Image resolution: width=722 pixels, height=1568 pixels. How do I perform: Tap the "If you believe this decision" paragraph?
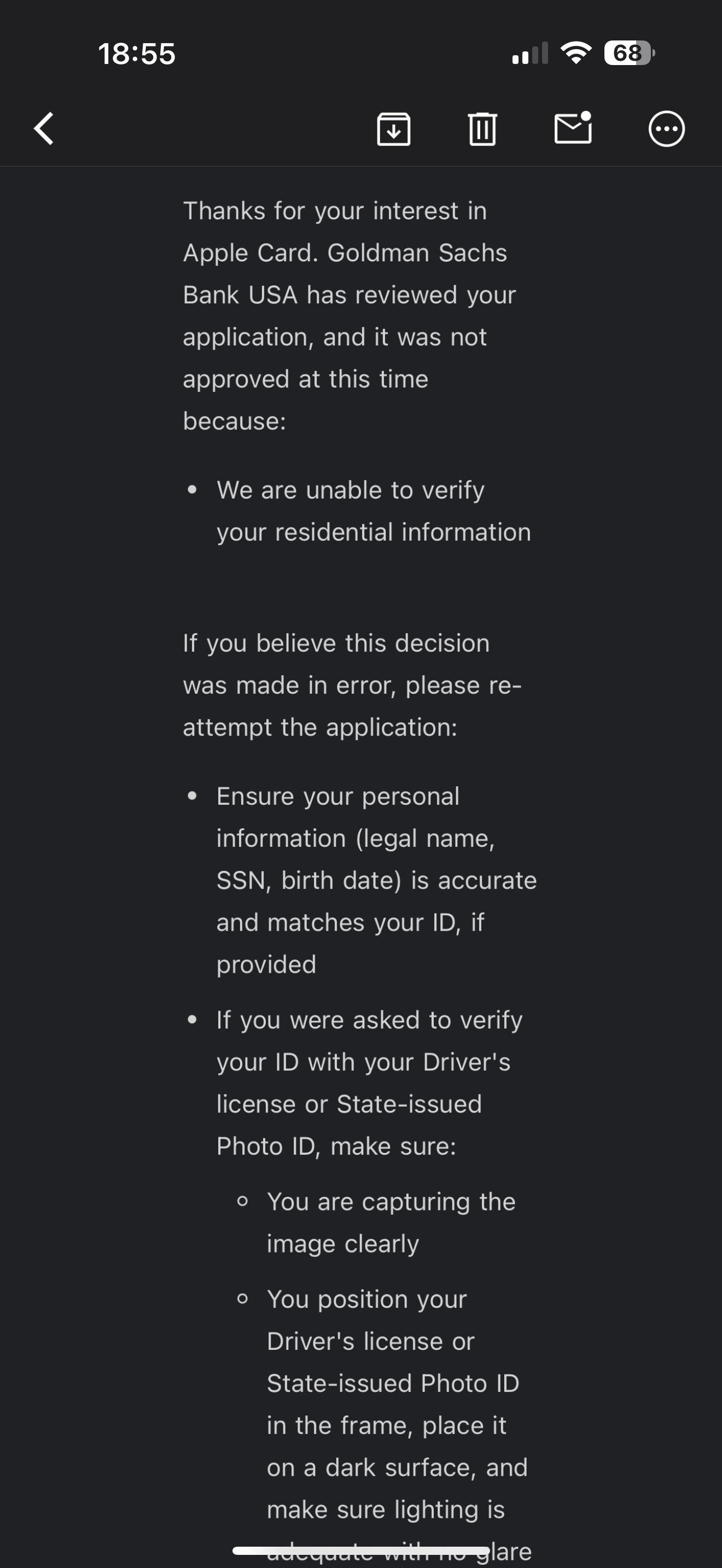[352, 685]
